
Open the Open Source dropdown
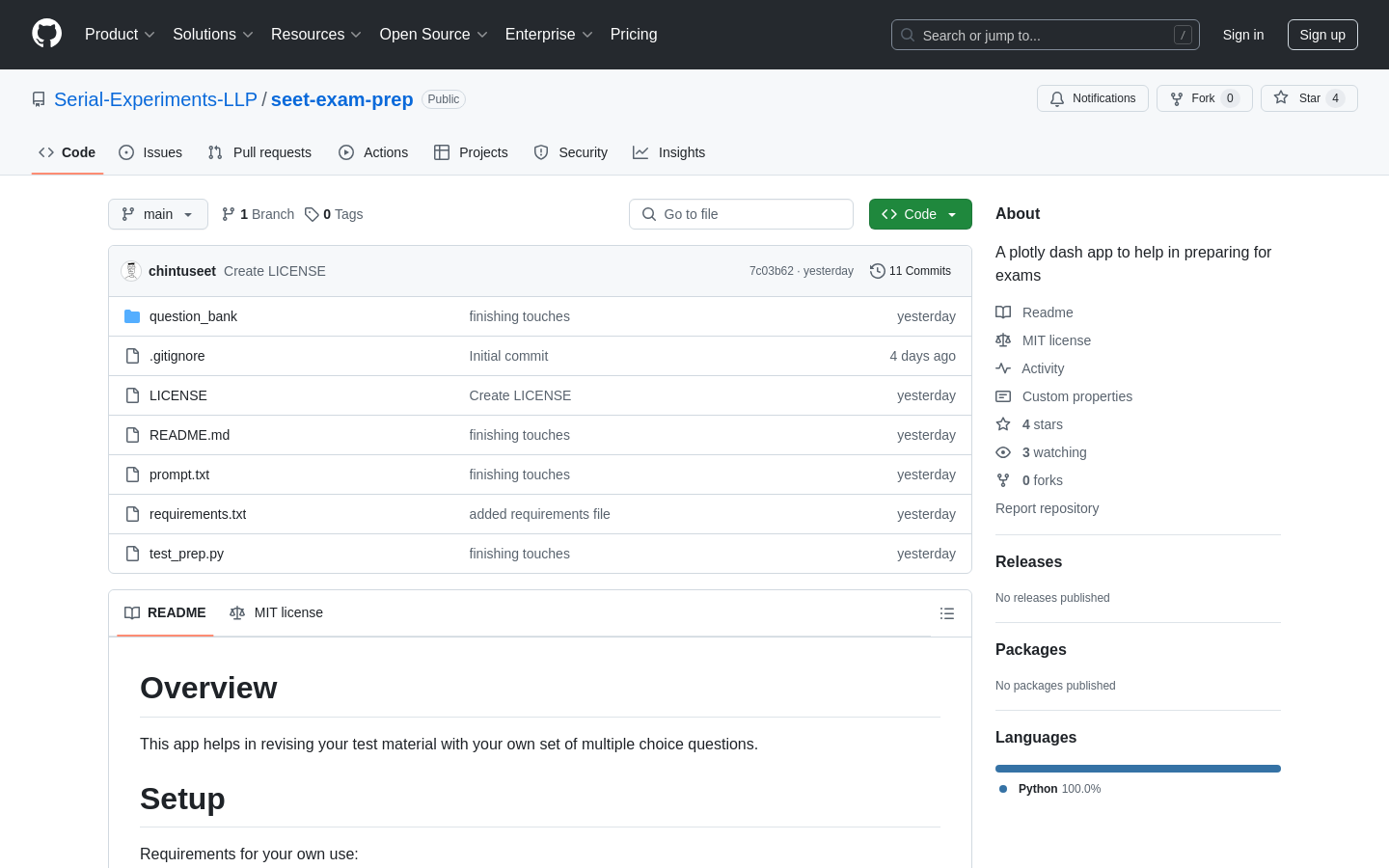point(434,35)
